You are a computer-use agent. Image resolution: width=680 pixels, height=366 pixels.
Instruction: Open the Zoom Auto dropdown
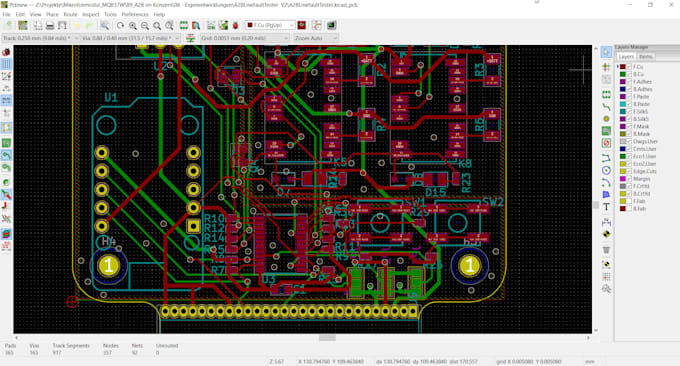[x=315, y=38]
